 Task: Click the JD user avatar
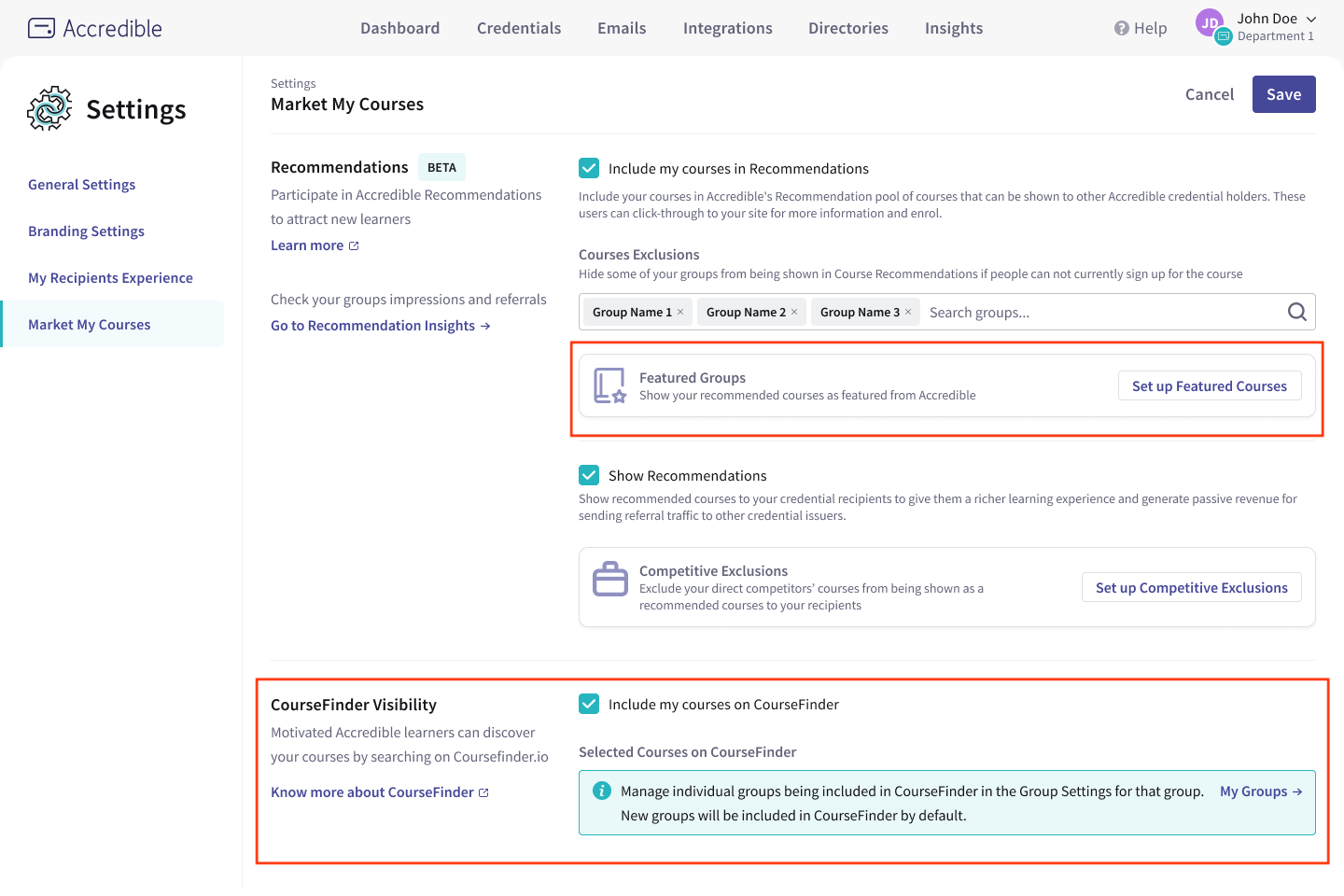pos(1210,22)
